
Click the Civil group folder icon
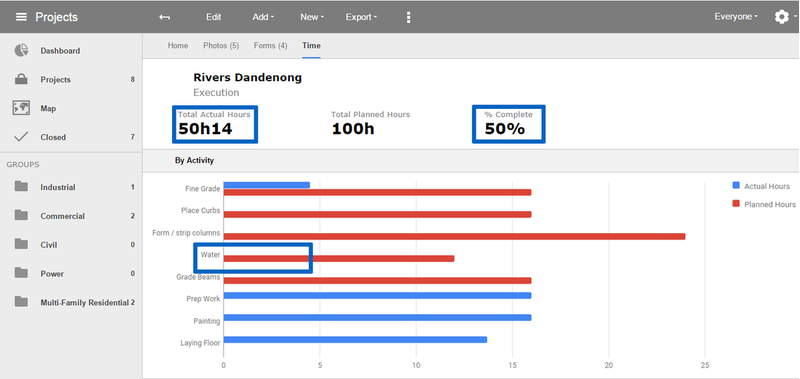point(21,244)
